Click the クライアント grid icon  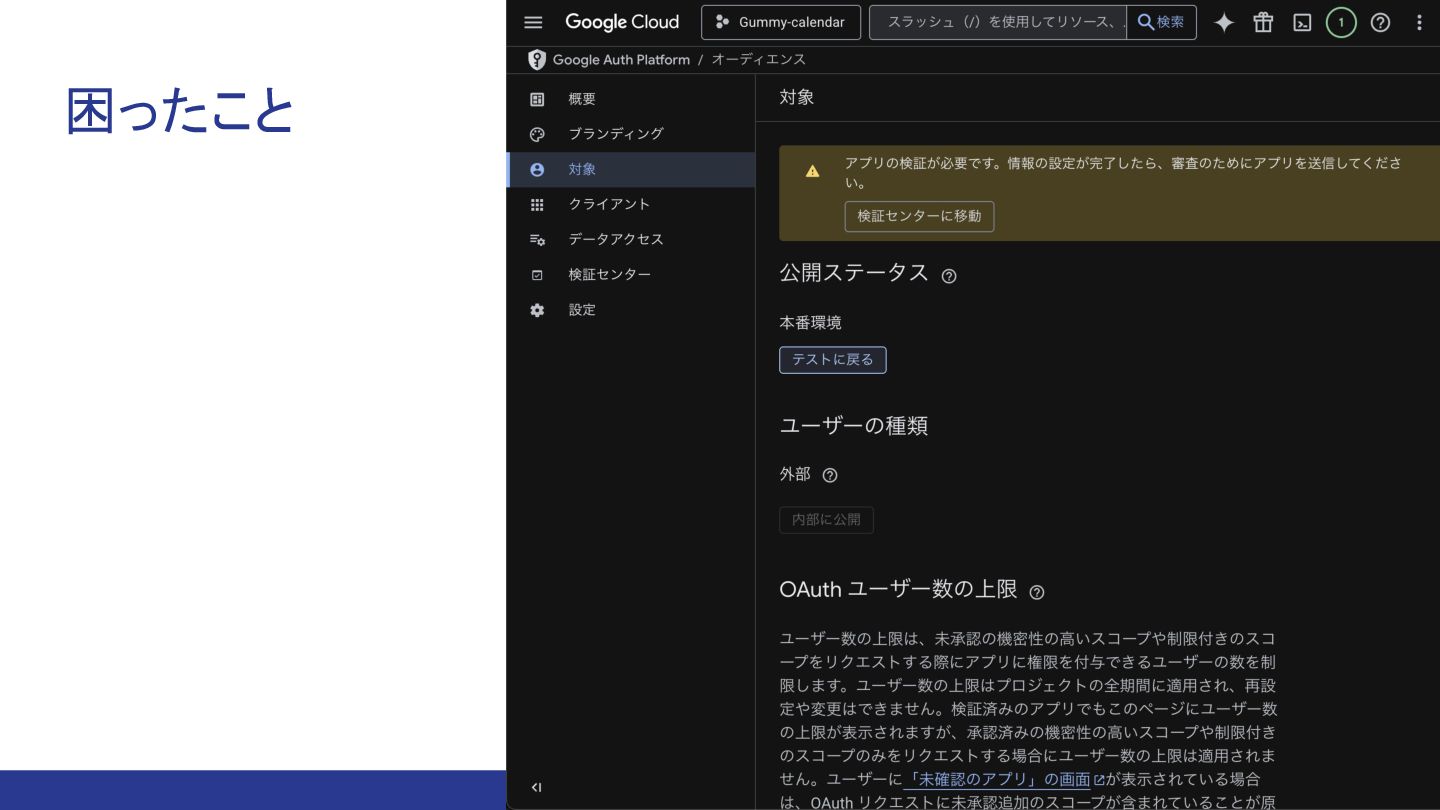pyautogui.click(x=537, y=204)
